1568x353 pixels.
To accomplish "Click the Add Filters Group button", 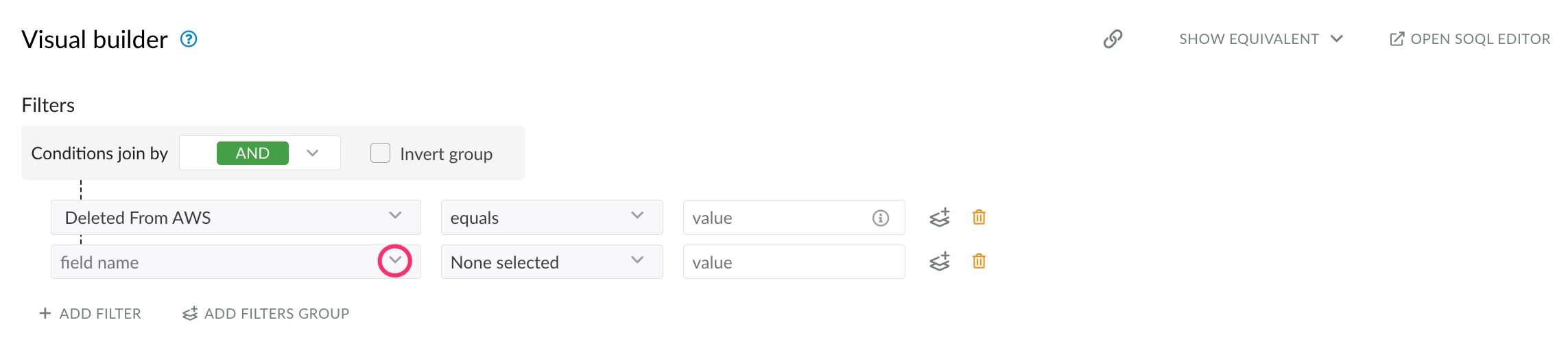I will (x=266, y=314).
